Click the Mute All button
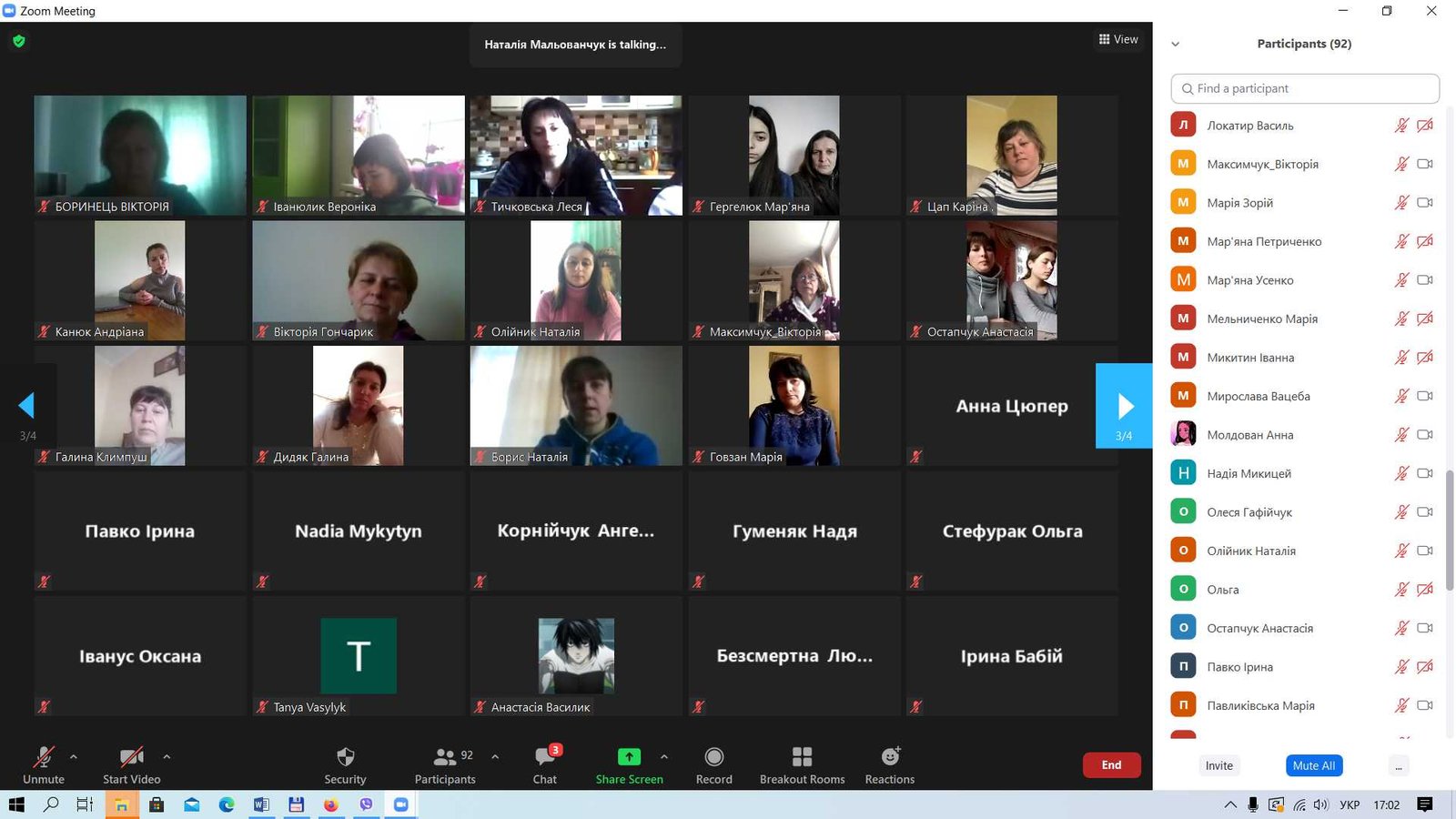 click(x=1313, y=766)
